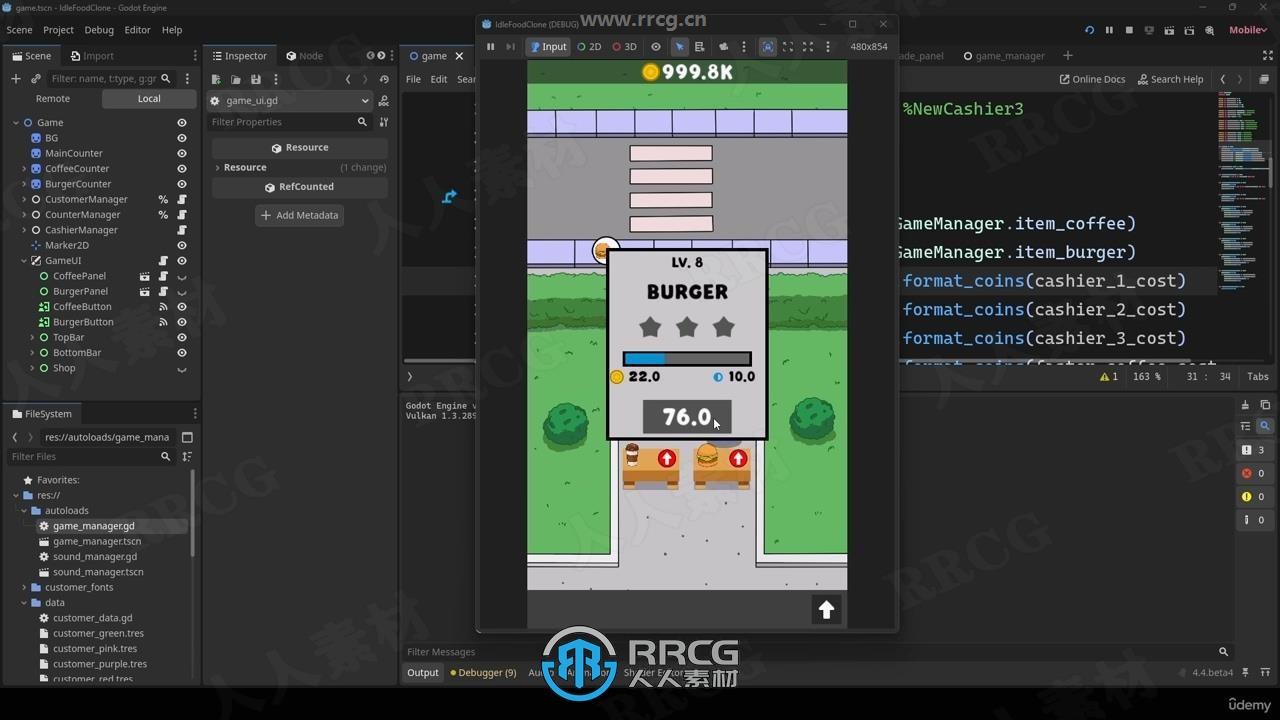Switch to the Import dock tab
Image resolution: width=1280 pixels, height=720 pixels.
(x=91, y=56)
